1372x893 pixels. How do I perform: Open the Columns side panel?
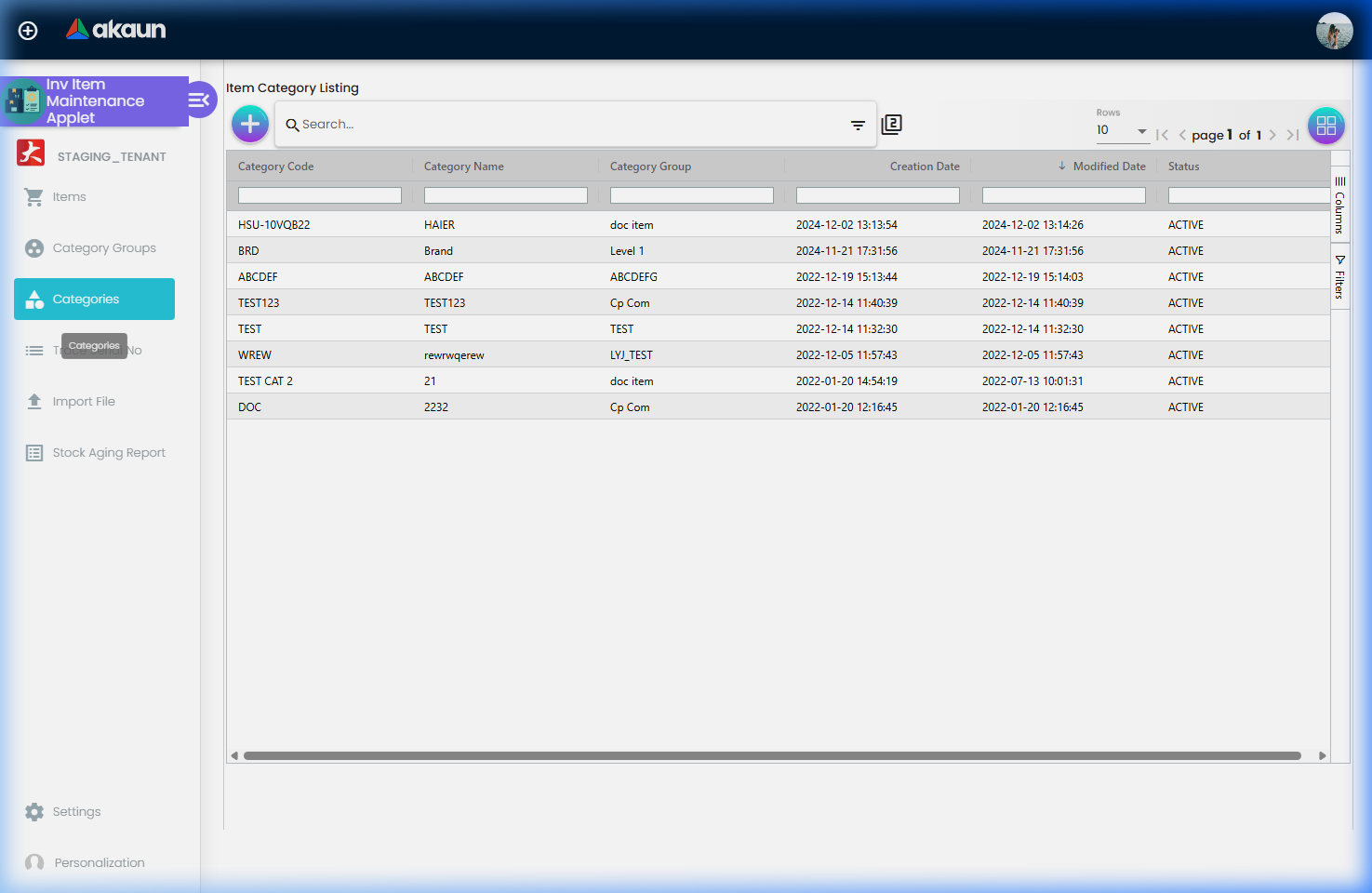click(x=1339, y=206)
